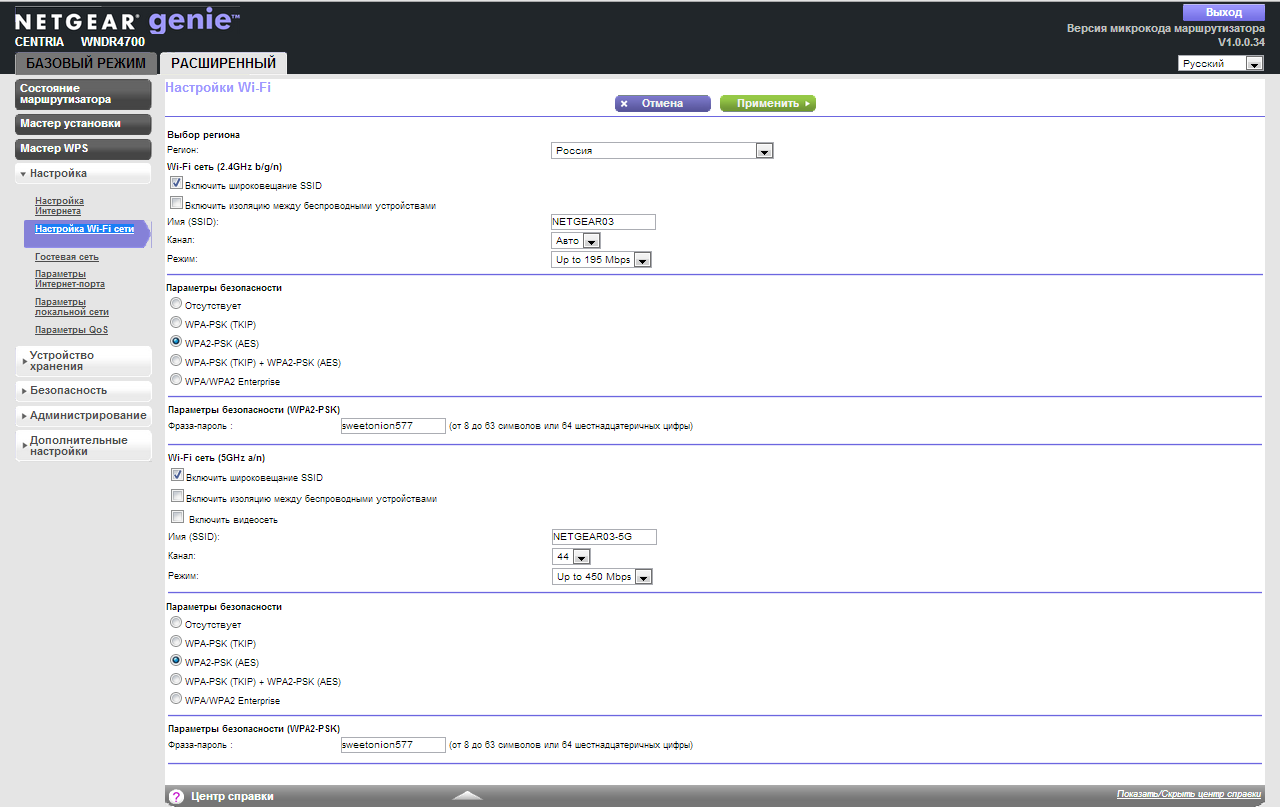Viewport: 1280px width, 807px height.
Task: Open the Гостевая сеть sidebar link
Action: [66, 258]
